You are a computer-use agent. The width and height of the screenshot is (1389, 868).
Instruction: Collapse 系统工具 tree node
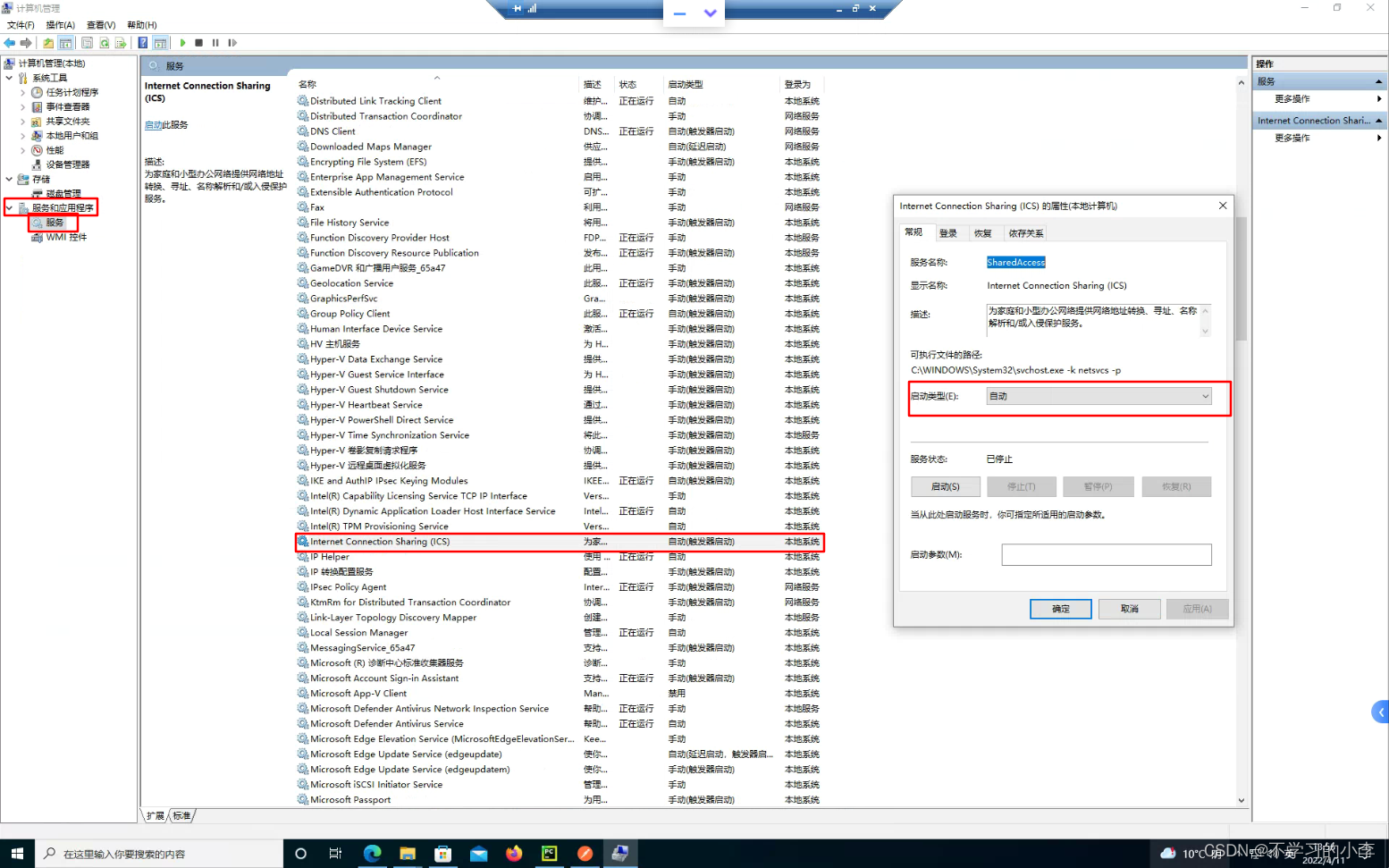(9, 78)
